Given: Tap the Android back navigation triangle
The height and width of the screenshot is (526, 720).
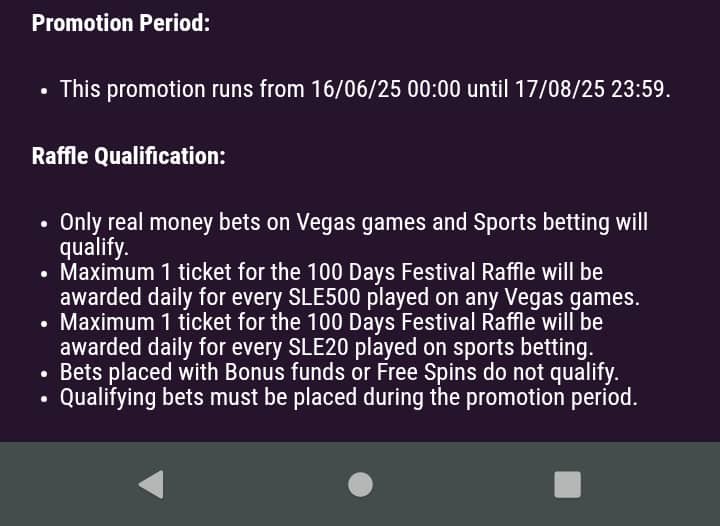Looking at the screenshot, I should 152,484.
